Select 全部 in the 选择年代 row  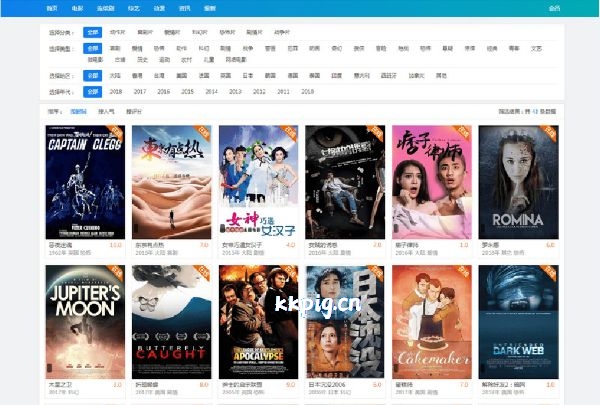click(x=93, y=91)
